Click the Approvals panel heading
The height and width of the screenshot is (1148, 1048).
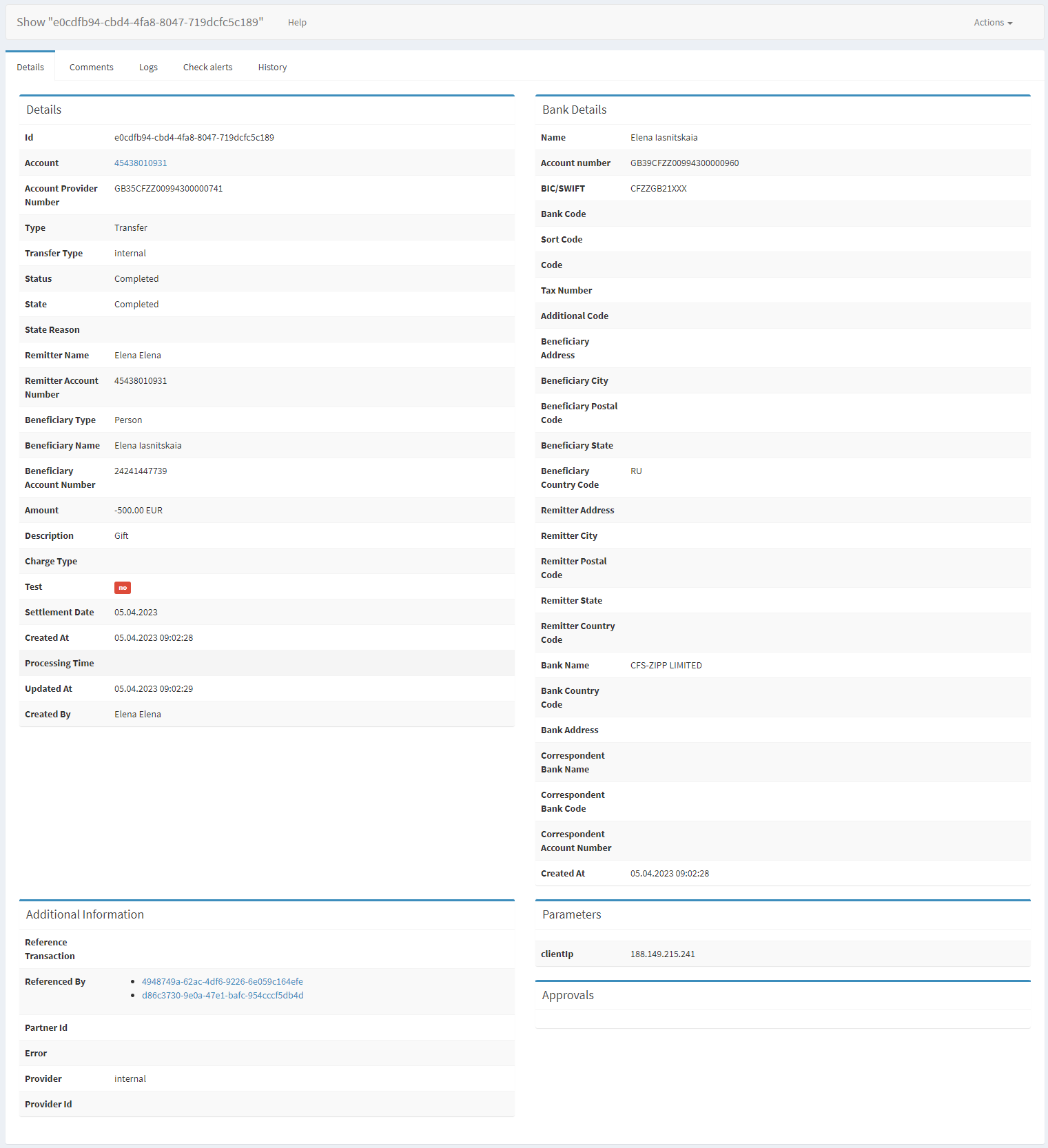tap(568, 996)
